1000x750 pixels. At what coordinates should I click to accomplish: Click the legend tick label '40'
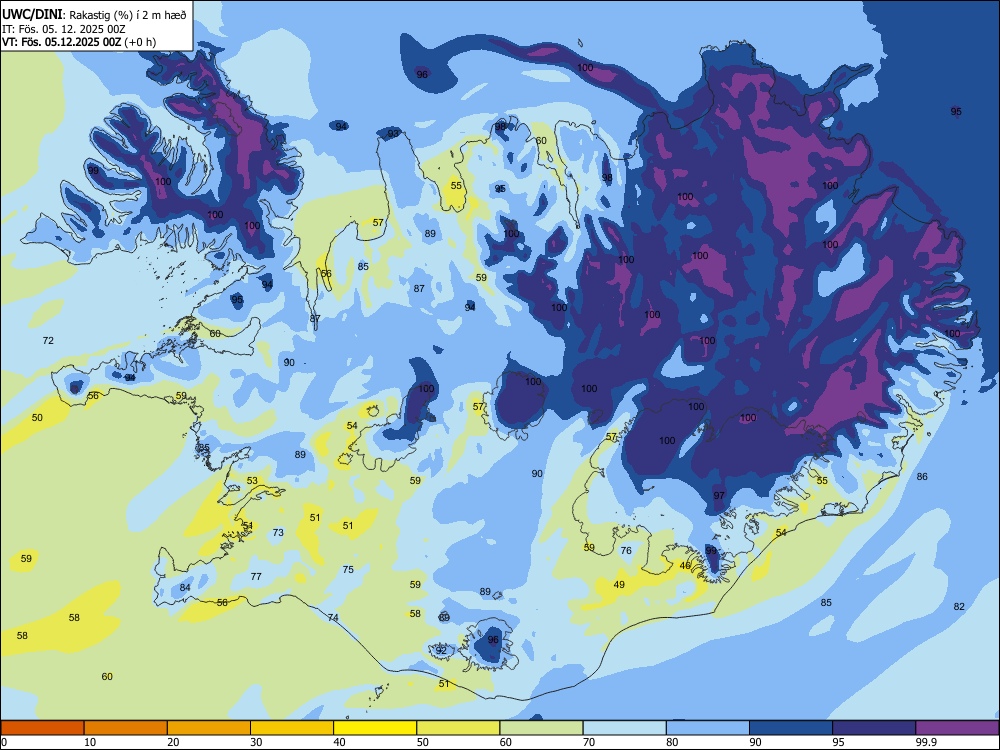[x=340, y=742]
